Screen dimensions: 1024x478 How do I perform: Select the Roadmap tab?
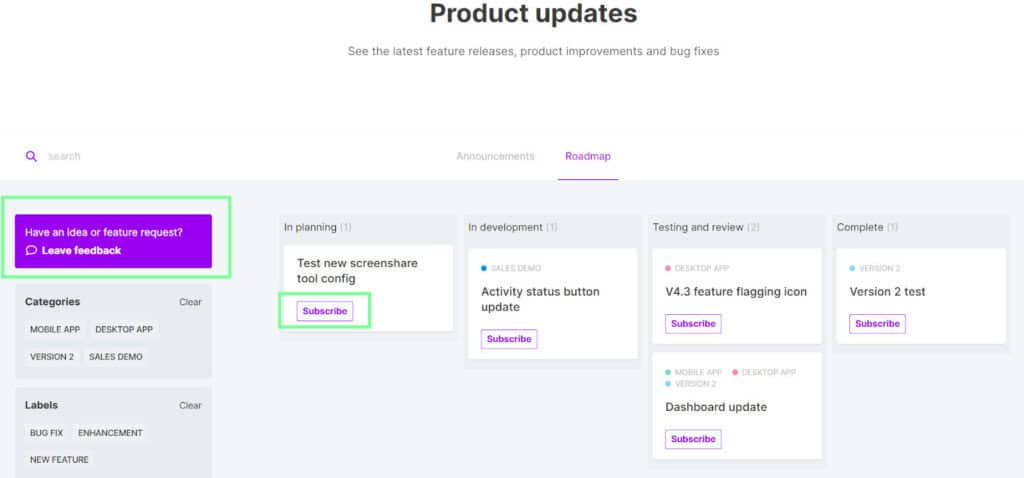588,156
